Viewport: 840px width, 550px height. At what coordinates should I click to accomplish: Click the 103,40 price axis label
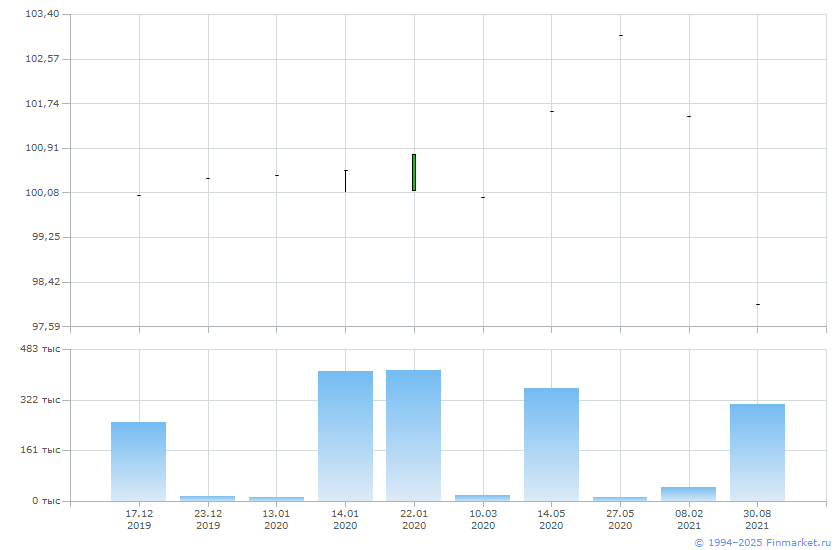tap(42, 14)
